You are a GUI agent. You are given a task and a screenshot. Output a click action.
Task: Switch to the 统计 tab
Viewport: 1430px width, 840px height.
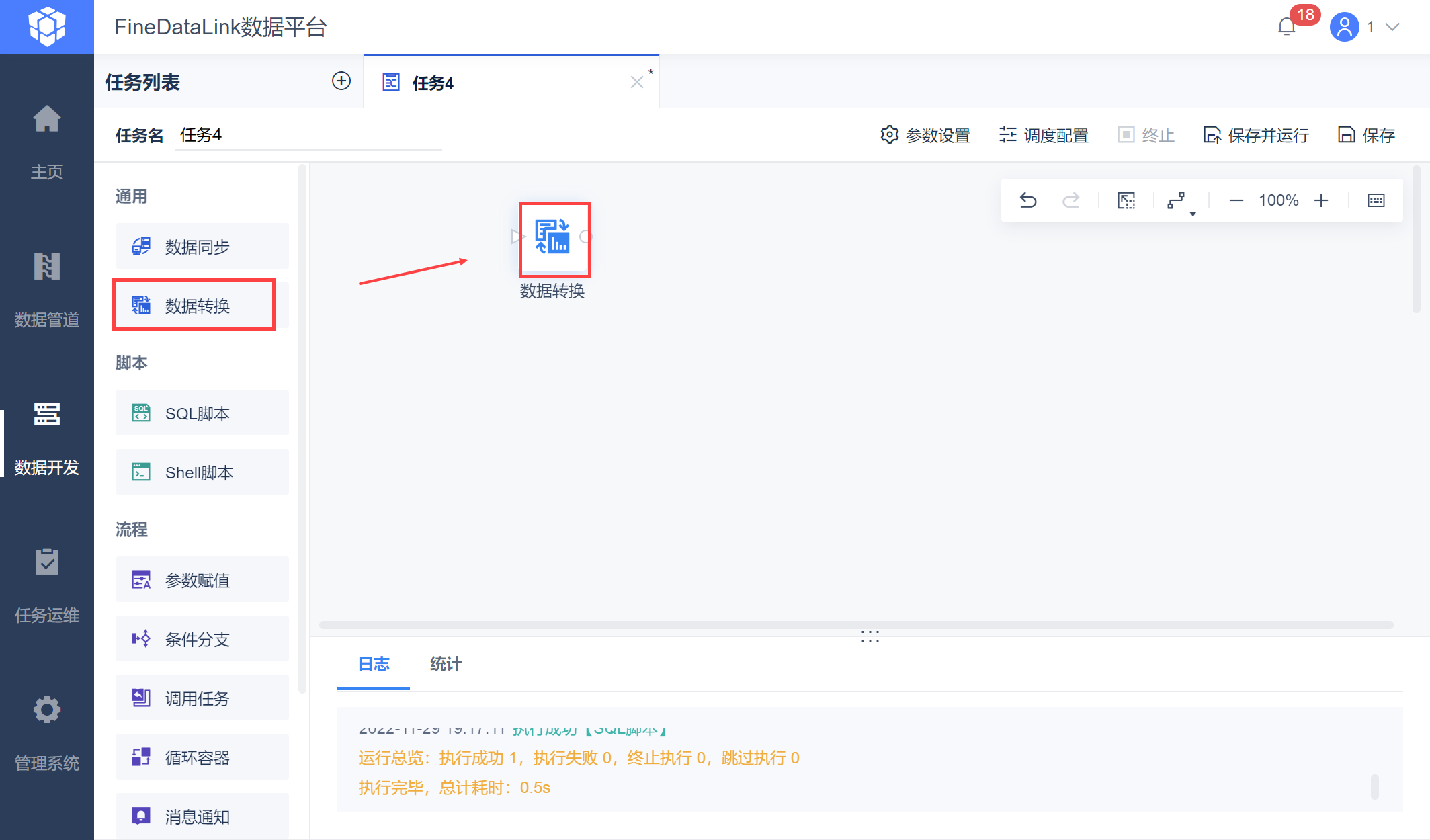tap(446, 664)
